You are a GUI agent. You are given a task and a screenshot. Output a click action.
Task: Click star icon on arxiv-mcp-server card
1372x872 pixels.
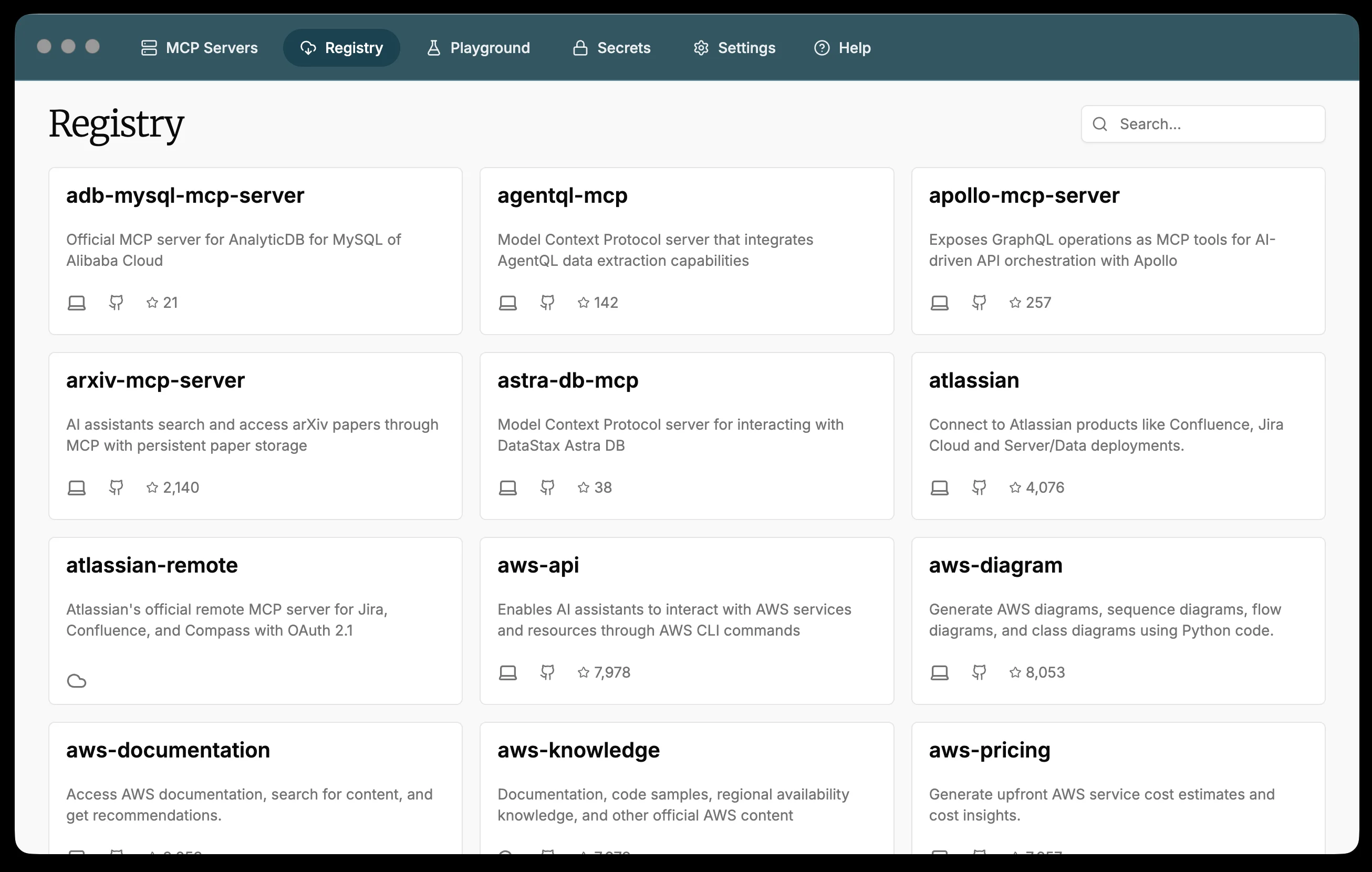click(x=152, y=487)
